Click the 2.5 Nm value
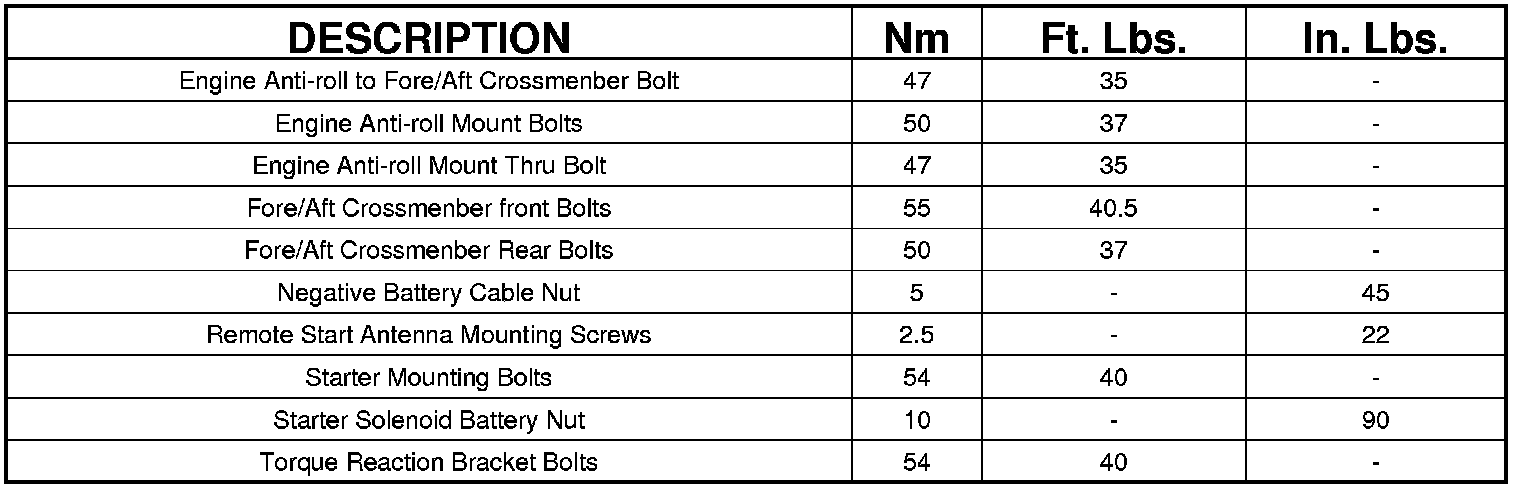Image resolution: width=1520 pixels, height=490 pixels. pos(916,335)
